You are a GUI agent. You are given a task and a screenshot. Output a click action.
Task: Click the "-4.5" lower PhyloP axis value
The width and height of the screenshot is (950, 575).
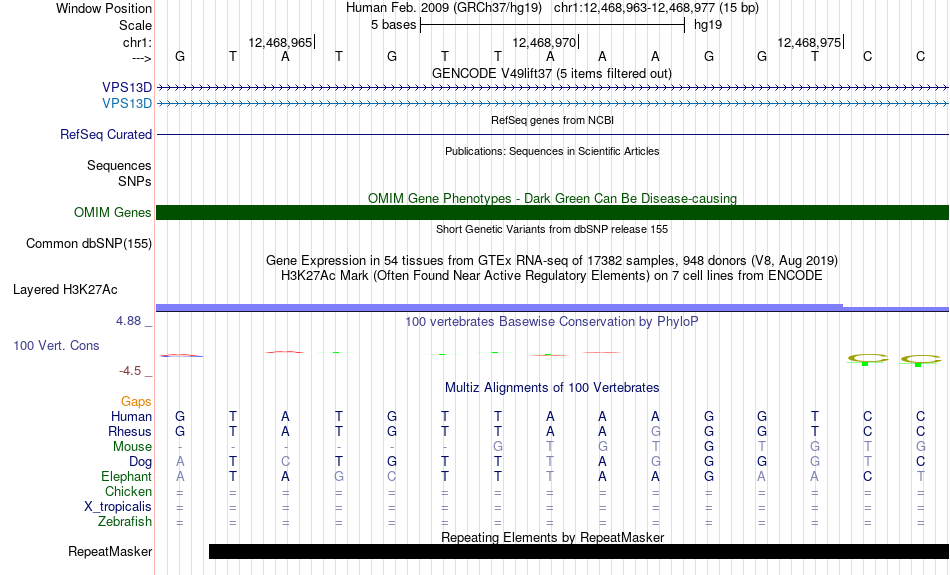click(130, 371)
